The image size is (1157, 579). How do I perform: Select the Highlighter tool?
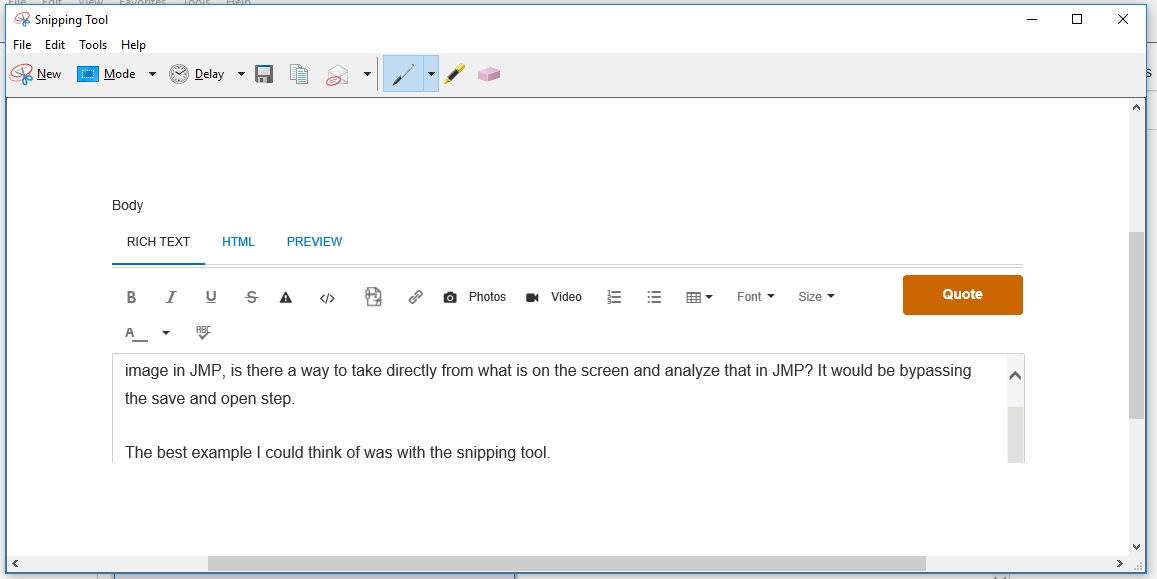point(454,73)
